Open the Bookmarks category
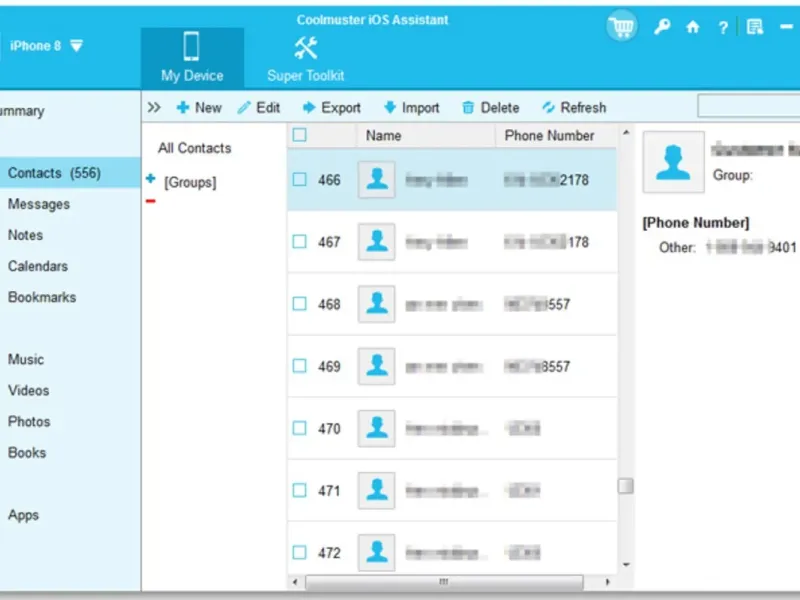Image resolution: width=800 pixels, height=600 pixels. [42, 297]
